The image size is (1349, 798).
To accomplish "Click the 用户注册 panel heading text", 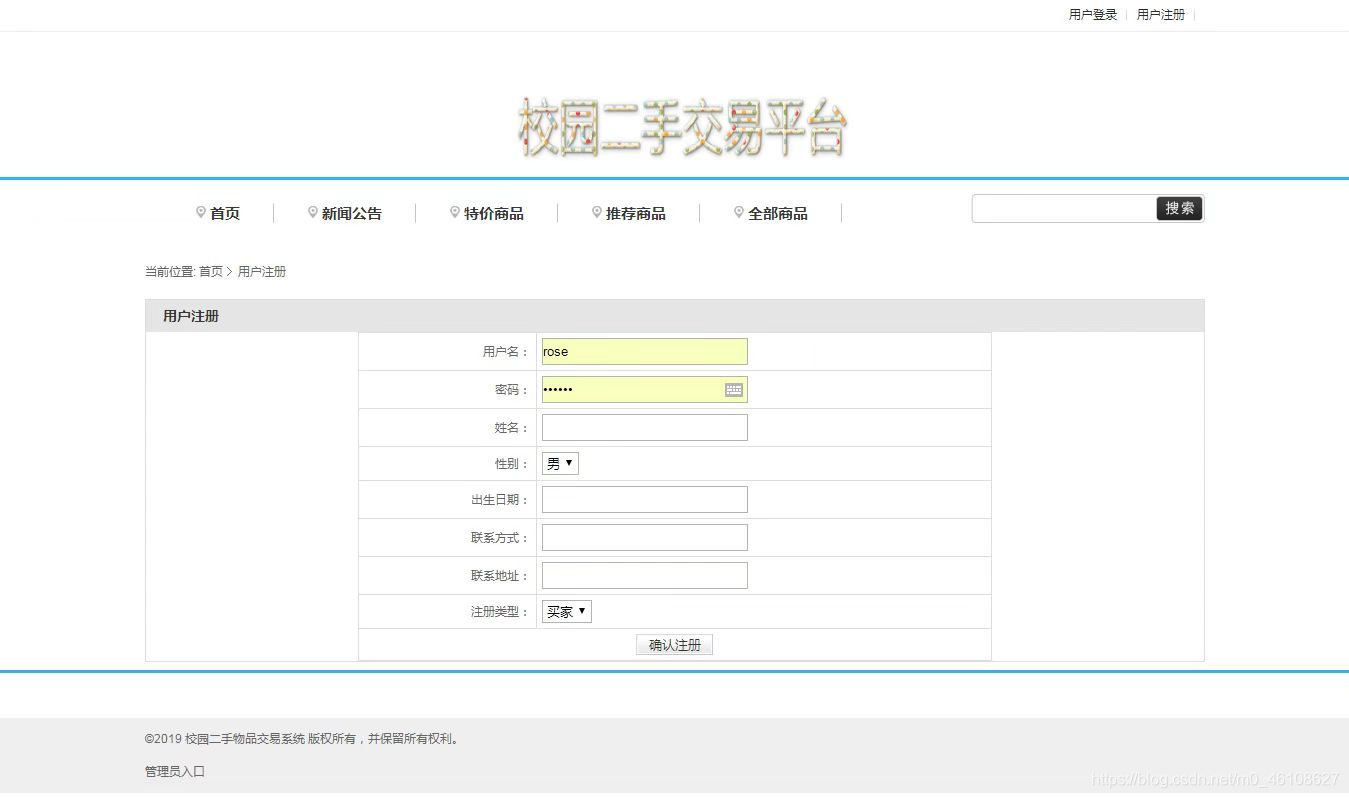I will tap(191, 316).
